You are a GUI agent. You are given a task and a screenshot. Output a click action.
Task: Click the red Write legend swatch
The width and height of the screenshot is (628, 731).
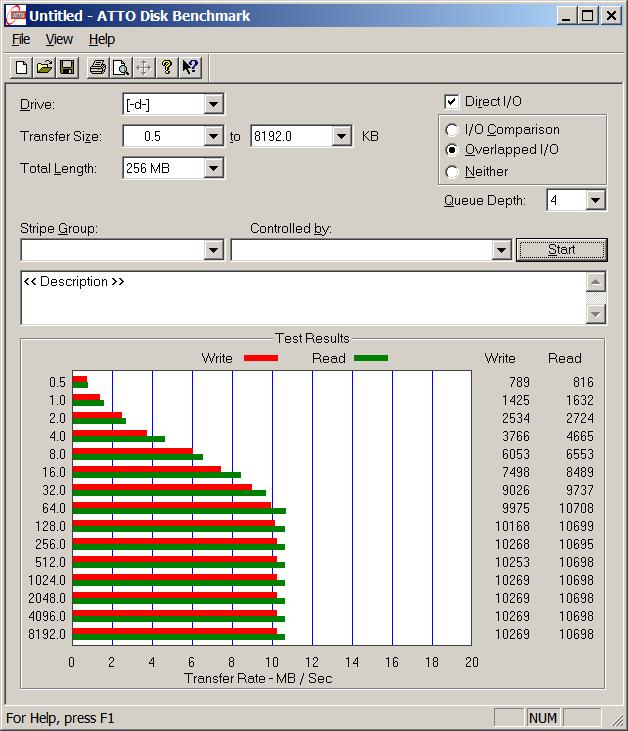tap(260, 358)
